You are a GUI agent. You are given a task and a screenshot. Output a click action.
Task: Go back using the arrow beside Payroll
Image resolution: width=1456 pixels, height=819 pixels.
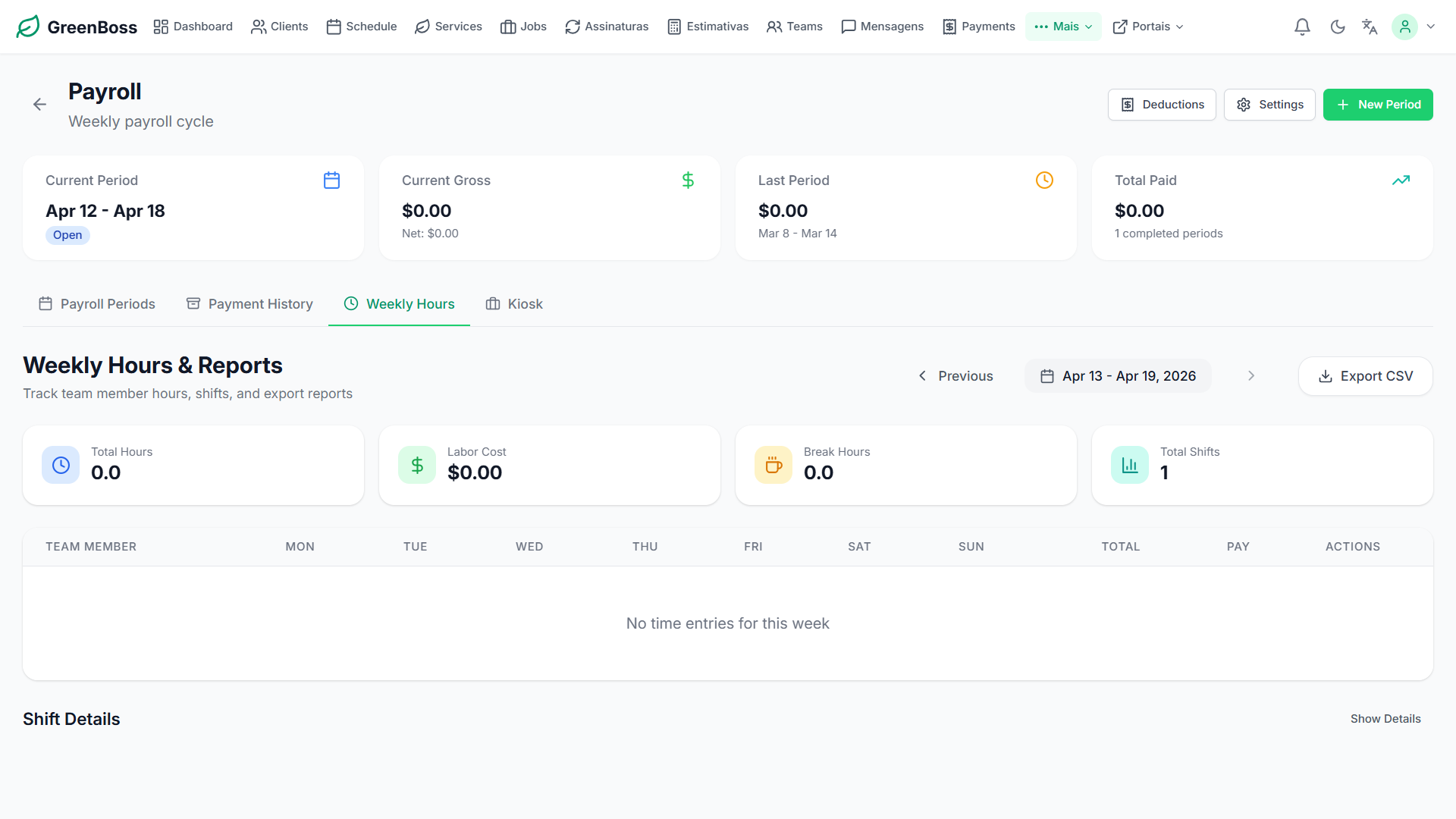39,105
